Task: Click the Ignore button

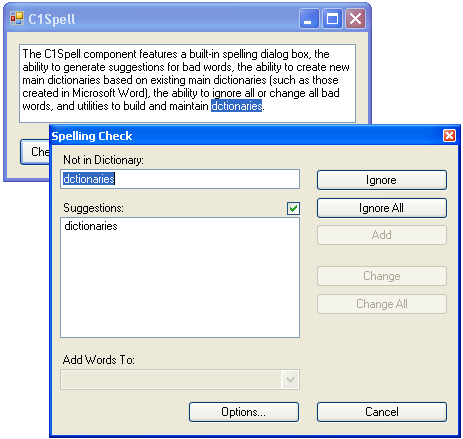Action: pos(382,180)
